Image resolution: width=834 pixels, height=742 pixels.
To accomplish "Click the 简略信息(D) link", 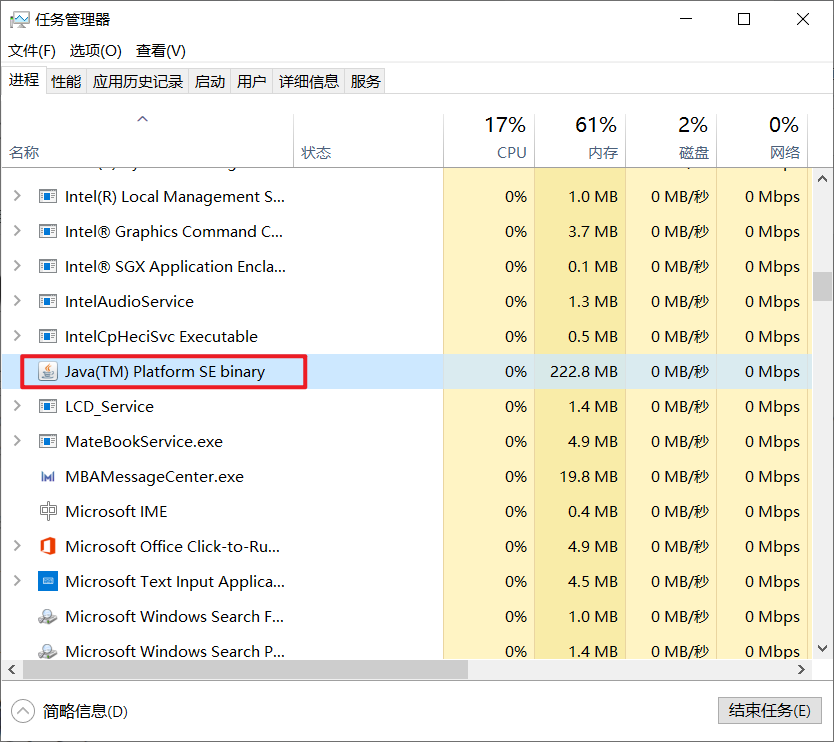I will coord(85,712).
